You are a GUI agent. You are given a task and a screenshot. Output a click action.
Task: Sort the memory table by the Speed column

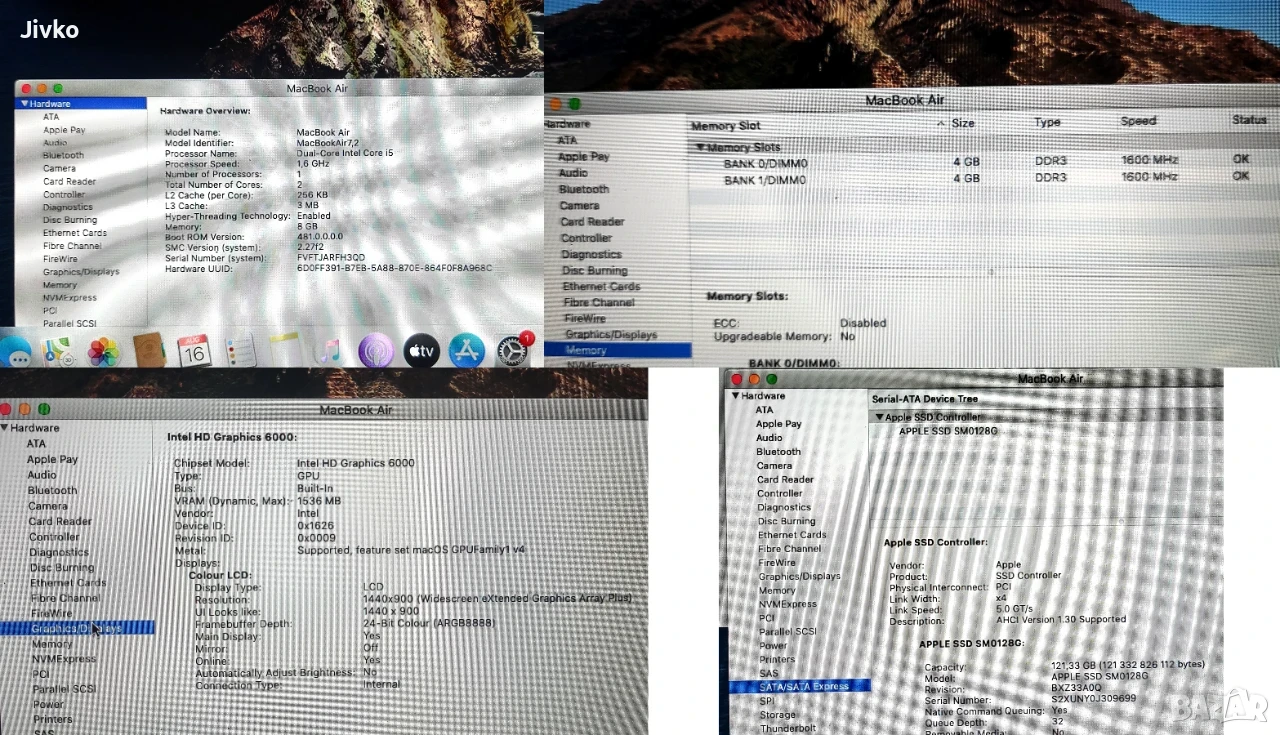click(x=1138, y=121)
